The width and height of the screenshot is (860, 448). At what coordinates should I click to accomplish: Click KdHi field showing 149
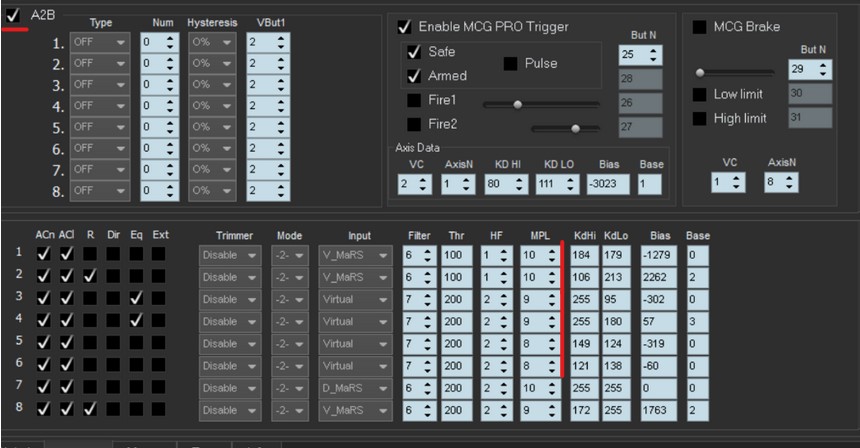point(584,344)
